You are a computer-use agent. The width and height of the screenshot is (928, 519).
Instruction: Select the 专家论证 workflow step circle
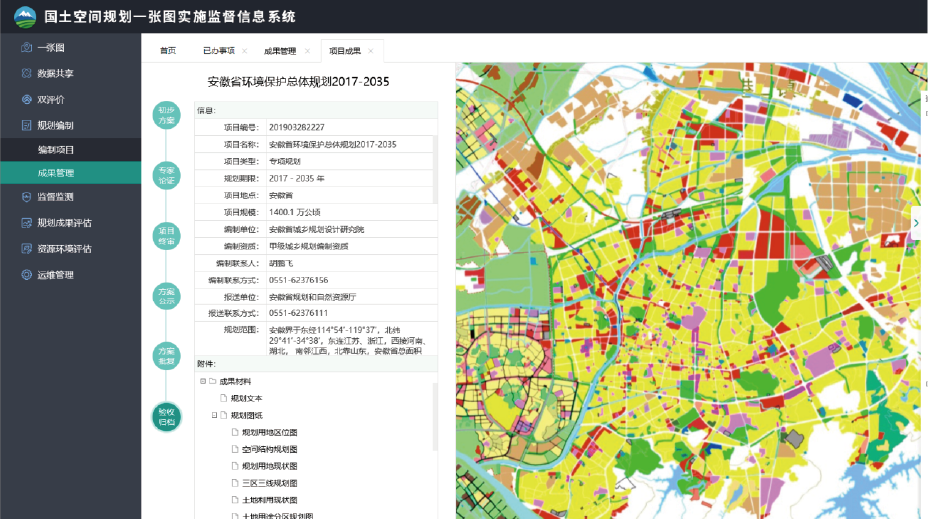pyautogui.click(x=166, y=175)
